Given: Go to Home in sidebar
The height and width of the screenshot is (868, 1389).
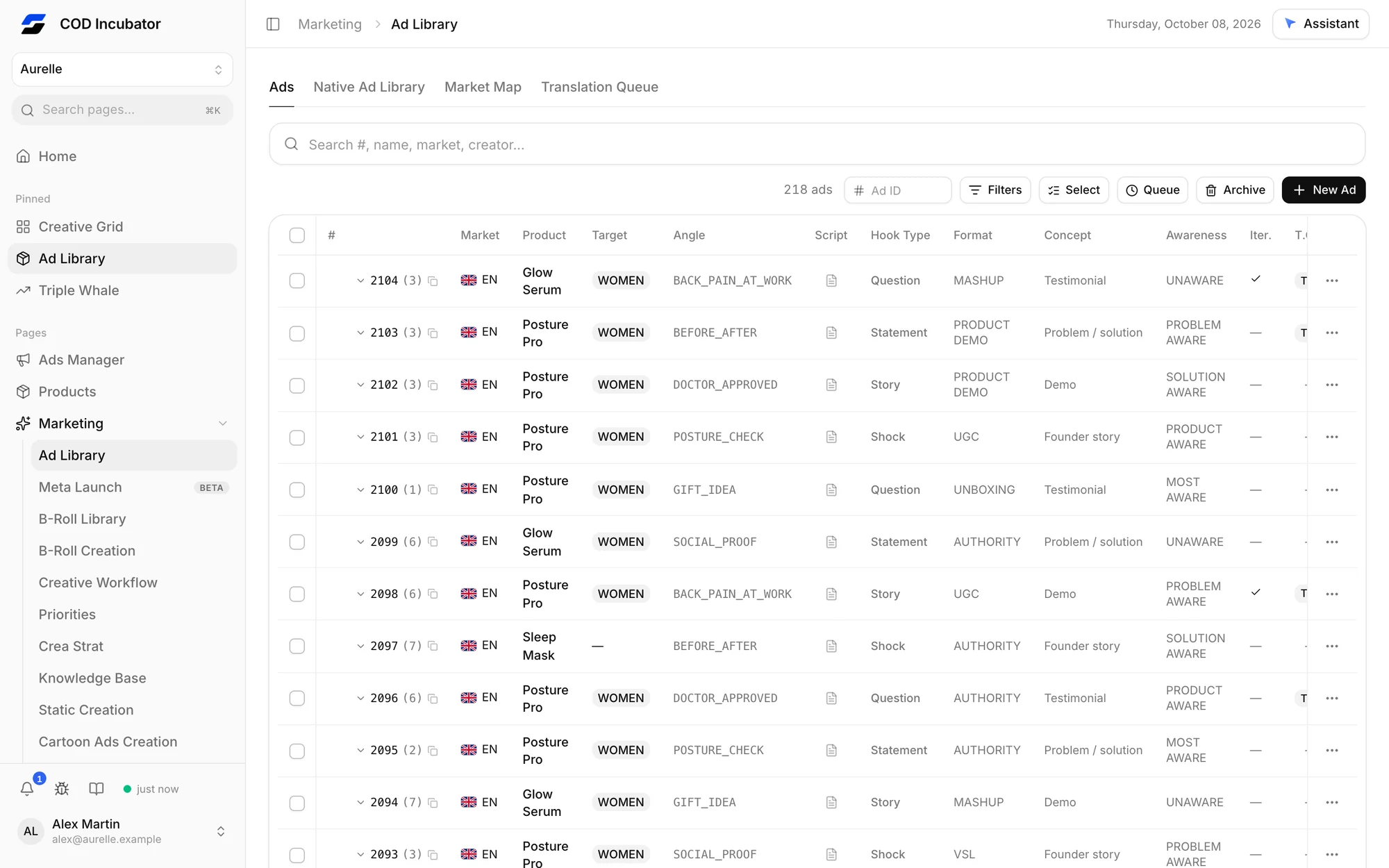Looking at the screenshot, I should [122, 156].
